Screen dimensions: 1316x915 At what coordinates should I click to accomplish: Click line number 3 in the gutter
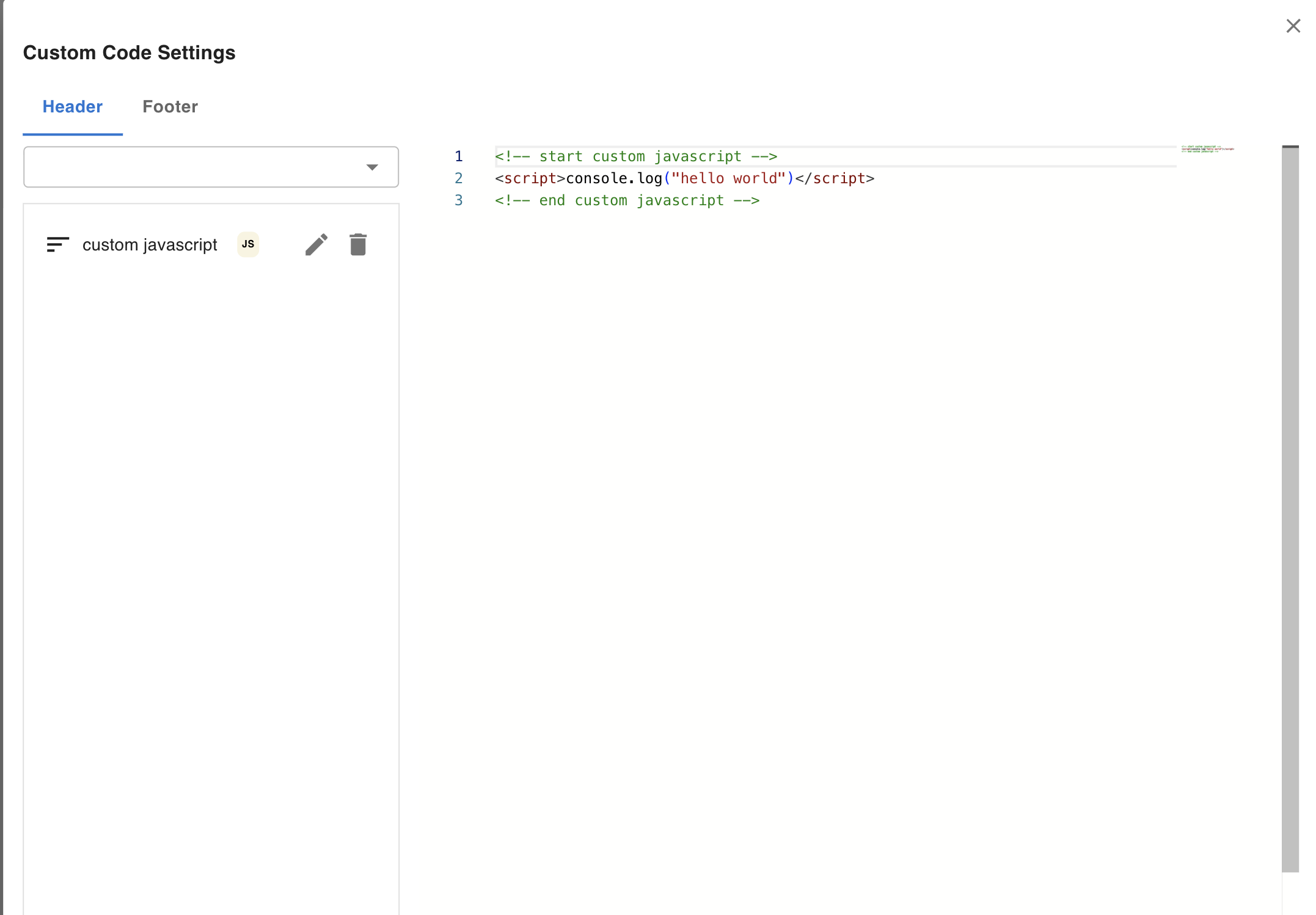click(458, 201)
